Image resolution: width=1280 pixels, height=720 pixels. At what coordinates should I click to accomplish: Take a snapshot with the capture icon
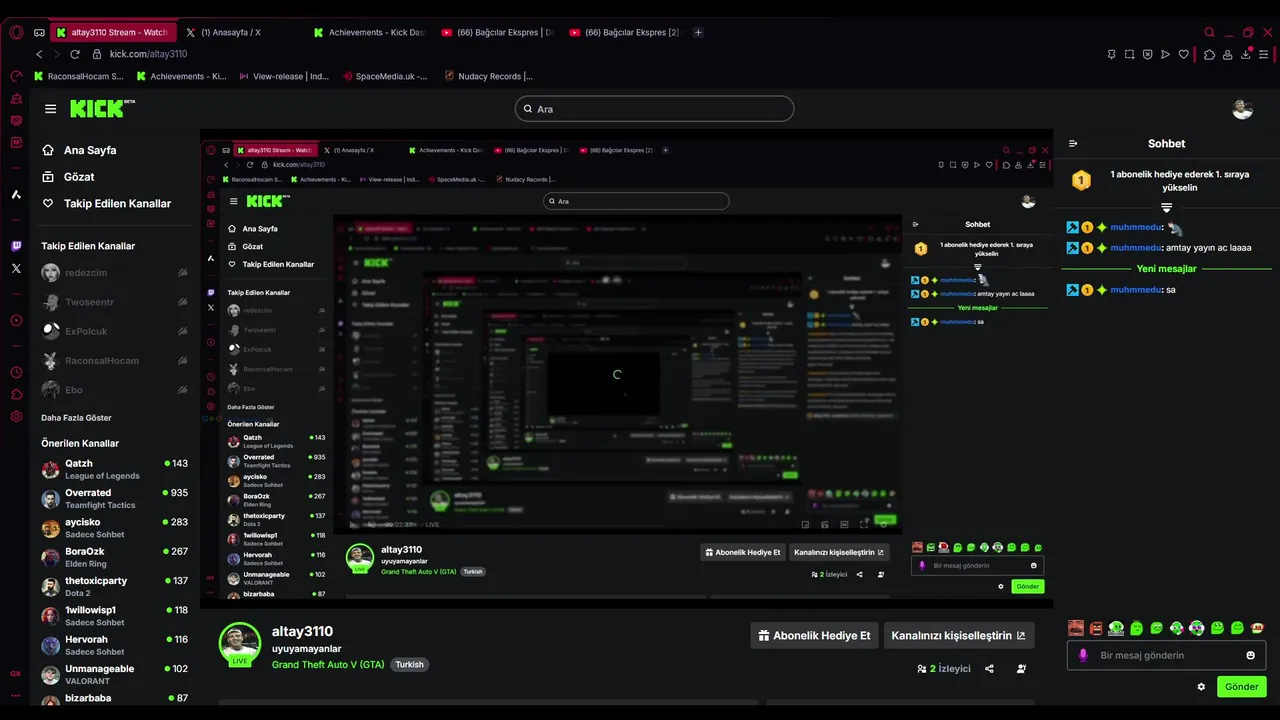[x=1129, y=54]
